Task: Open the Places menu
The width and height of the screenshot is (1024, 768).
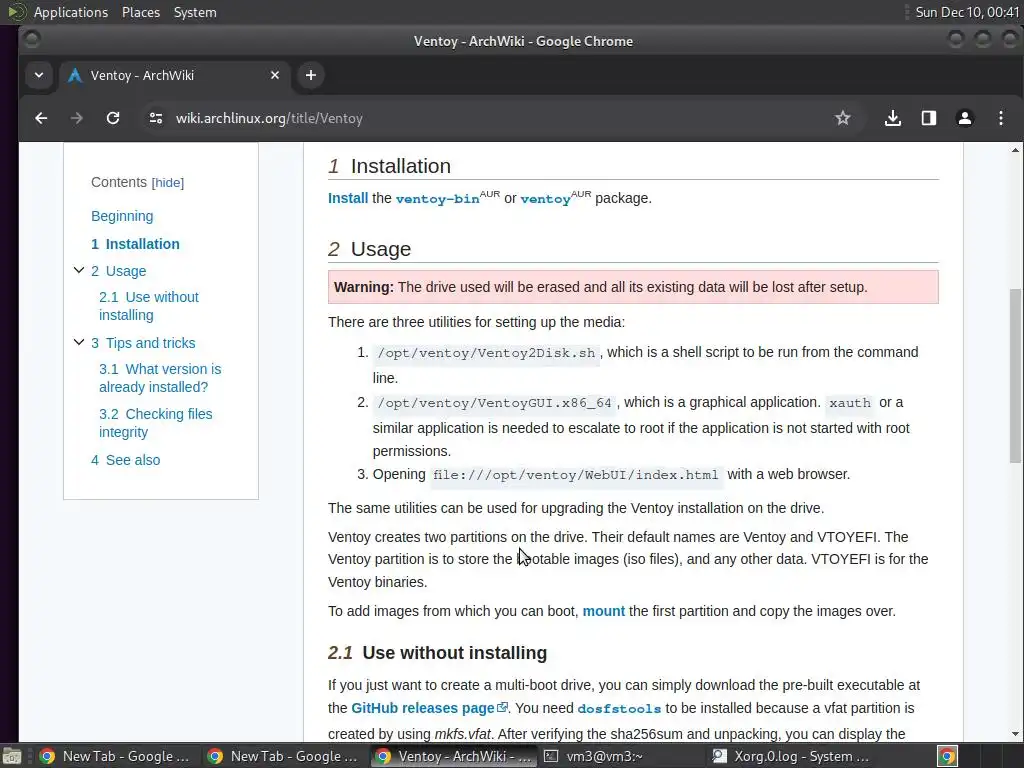Action: click(x=141, y=12)
